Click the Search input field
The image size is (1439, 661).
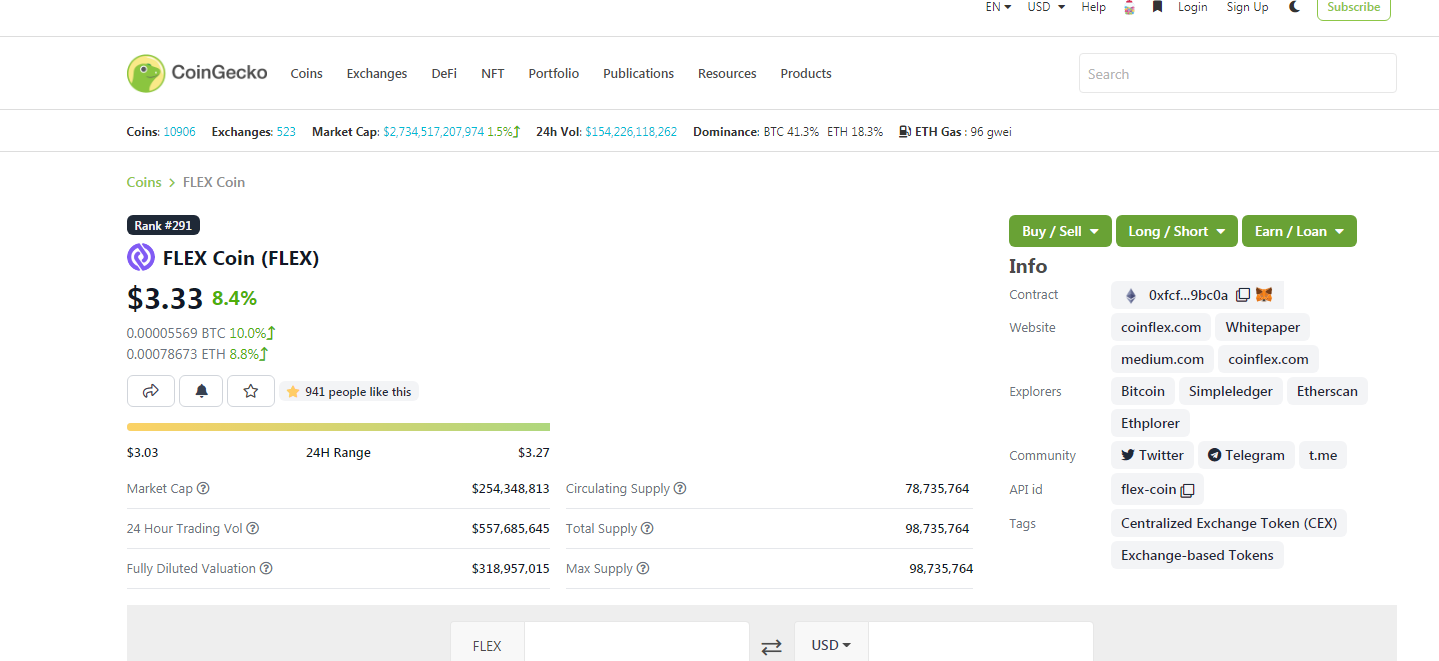tap(1237, 73)
